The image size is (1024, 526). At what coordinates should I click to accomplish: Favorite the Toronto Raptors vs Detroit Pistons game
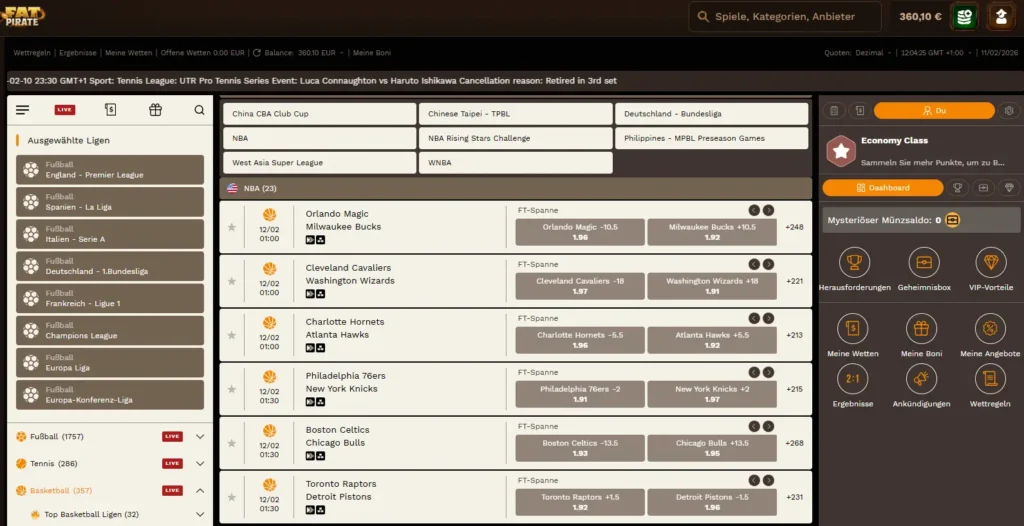[x=231, y=497]
